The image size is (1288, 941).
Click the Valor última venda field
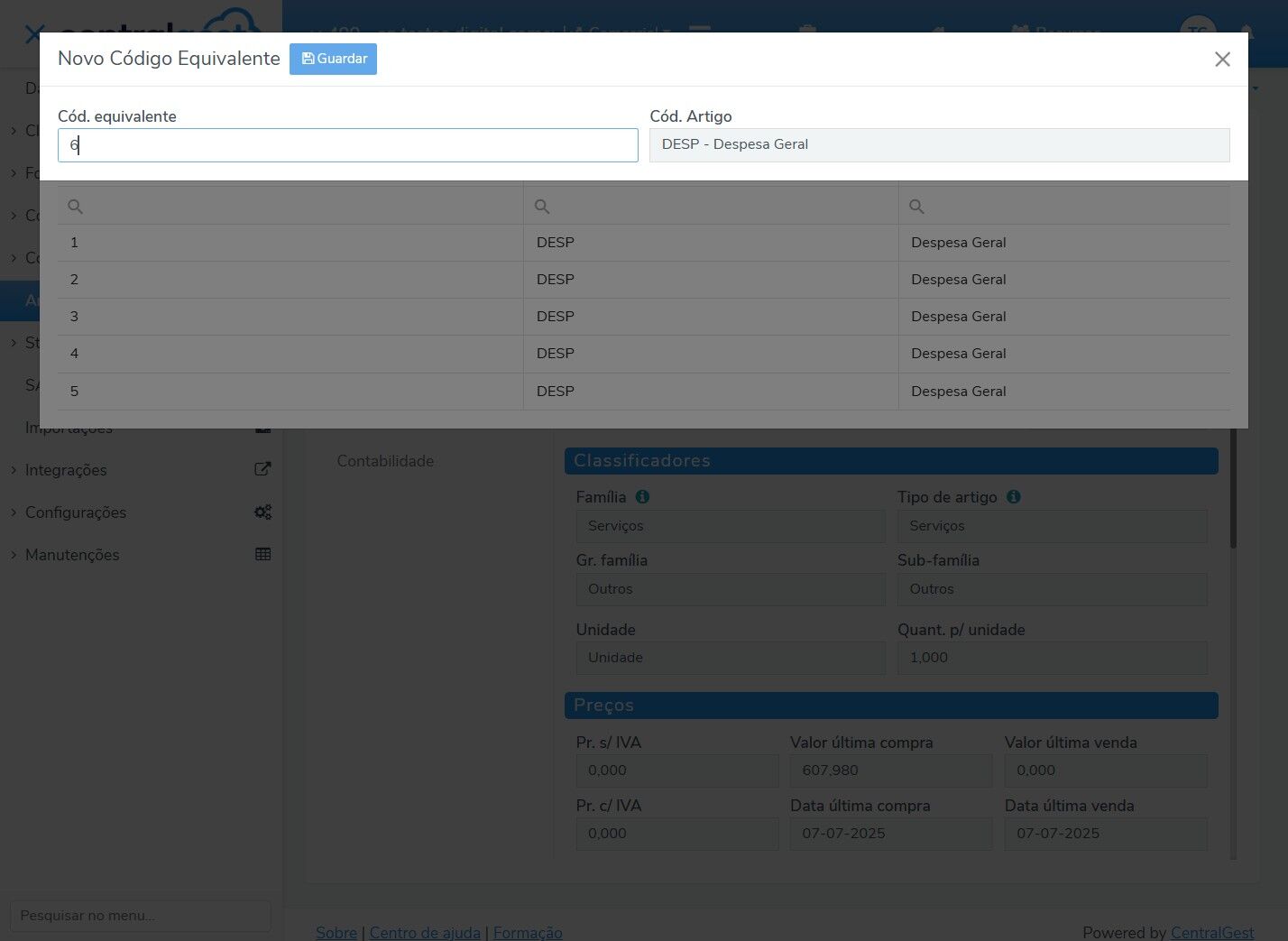point(1106,770)
